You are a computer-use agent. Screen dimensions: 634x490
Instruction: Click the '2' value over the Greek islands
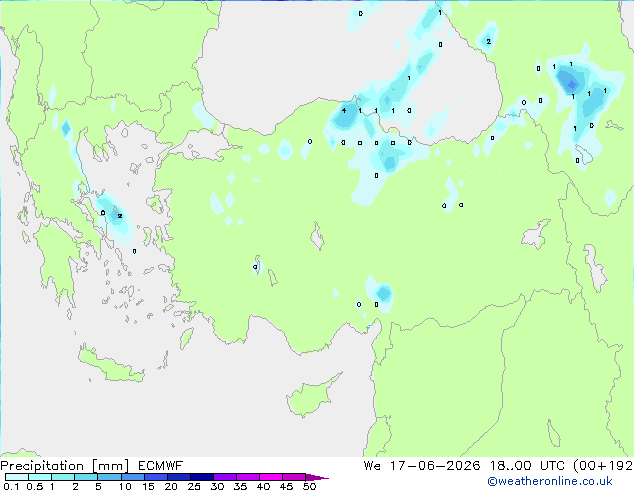tap(120, 216)
